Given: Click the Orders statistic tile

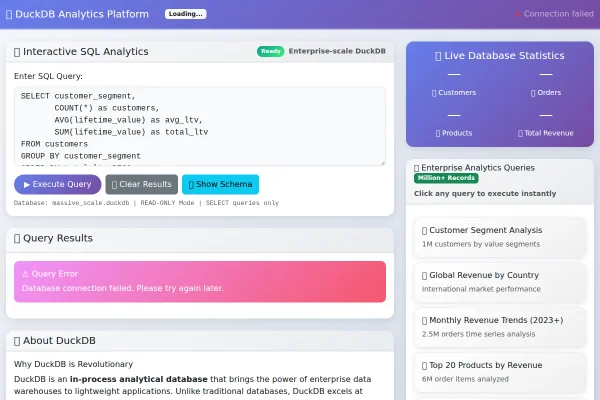Looking at the screenshot, I should tap(546, 84).
